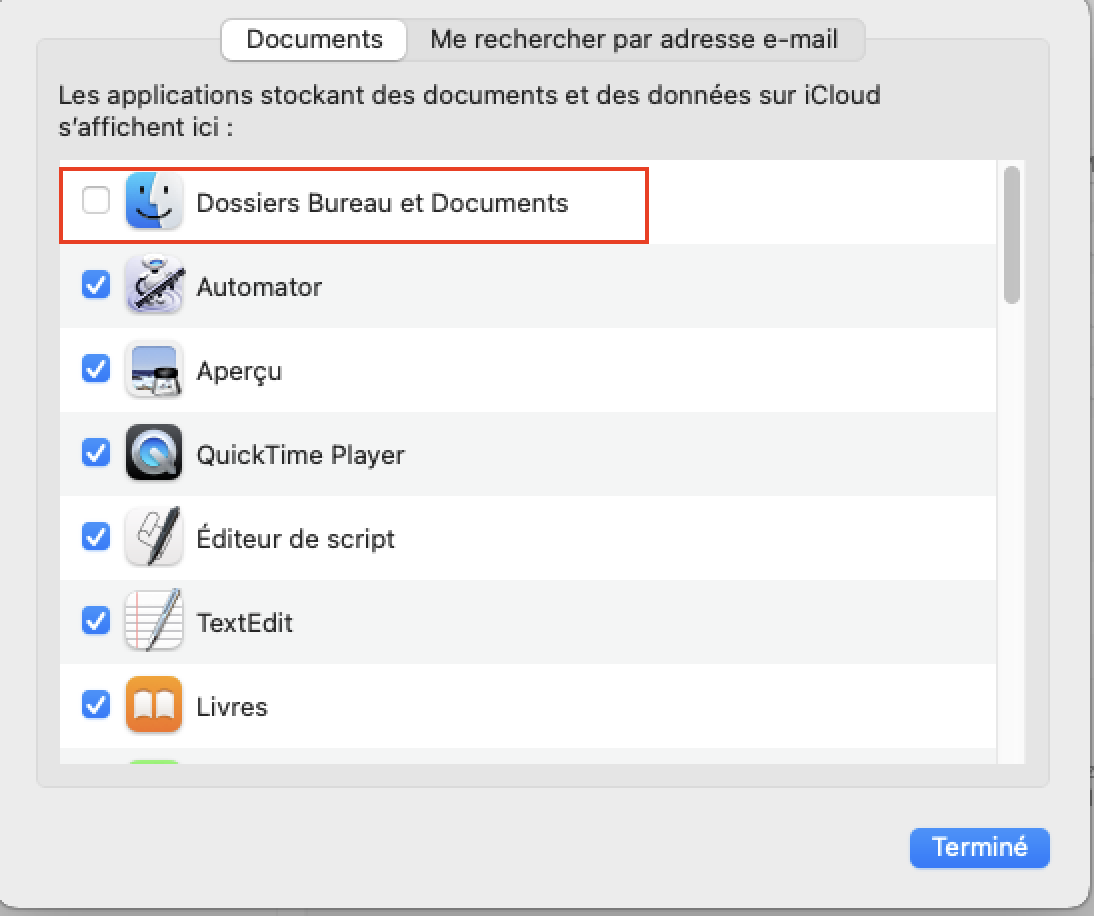Uncheck the Livres checkbox
This screenshot has height=916, width=1094.
96,705
